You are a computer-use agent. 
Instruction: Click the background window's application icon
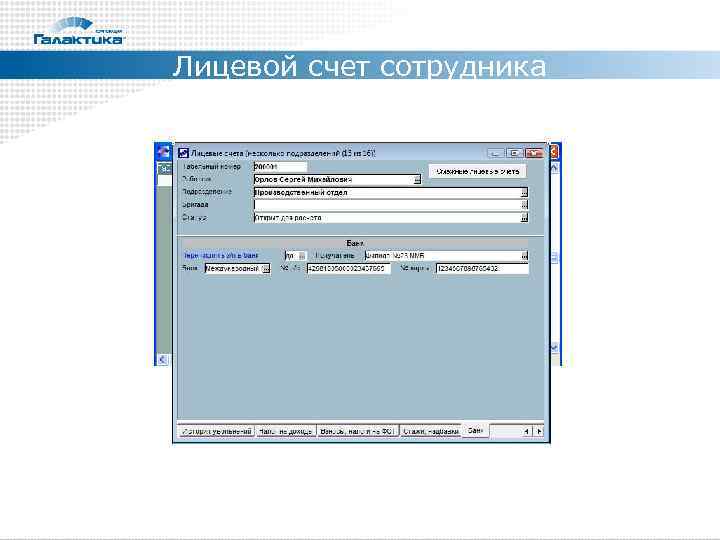pyautogui.click(x=163, y=152)
